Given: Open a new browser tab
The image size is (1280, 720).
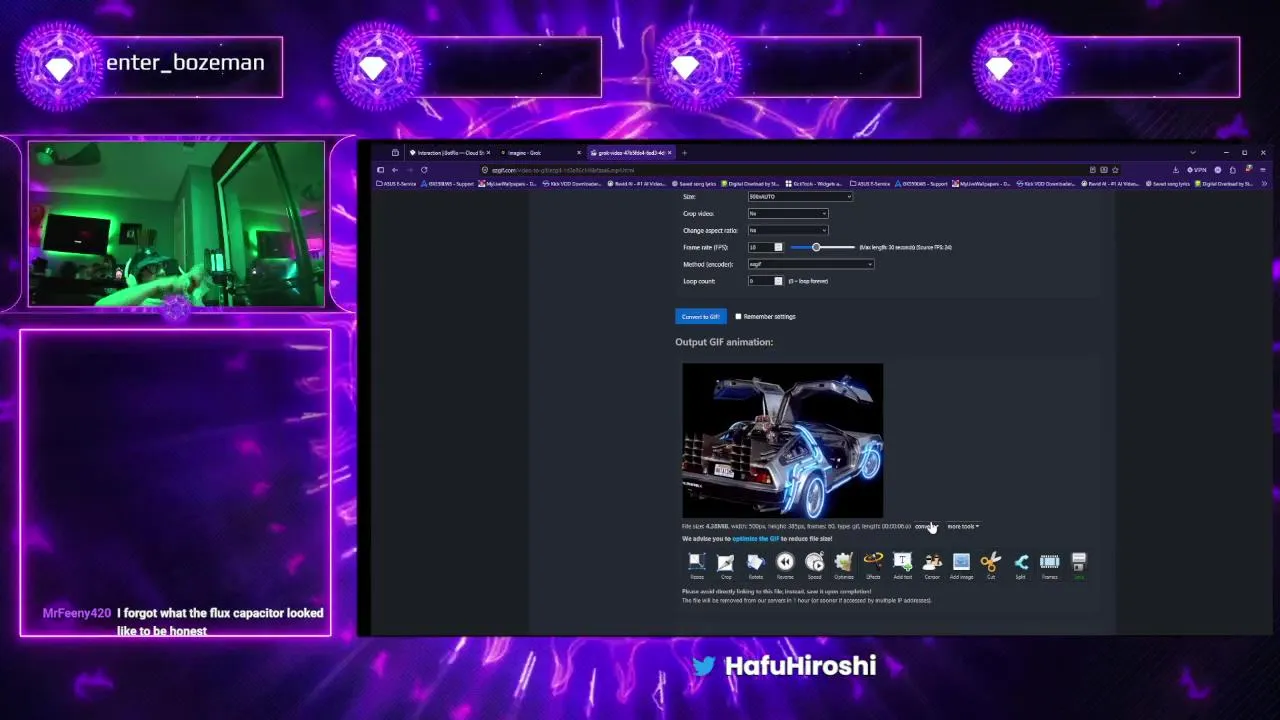Looking at the screenshot, I should tap(684, 153).
